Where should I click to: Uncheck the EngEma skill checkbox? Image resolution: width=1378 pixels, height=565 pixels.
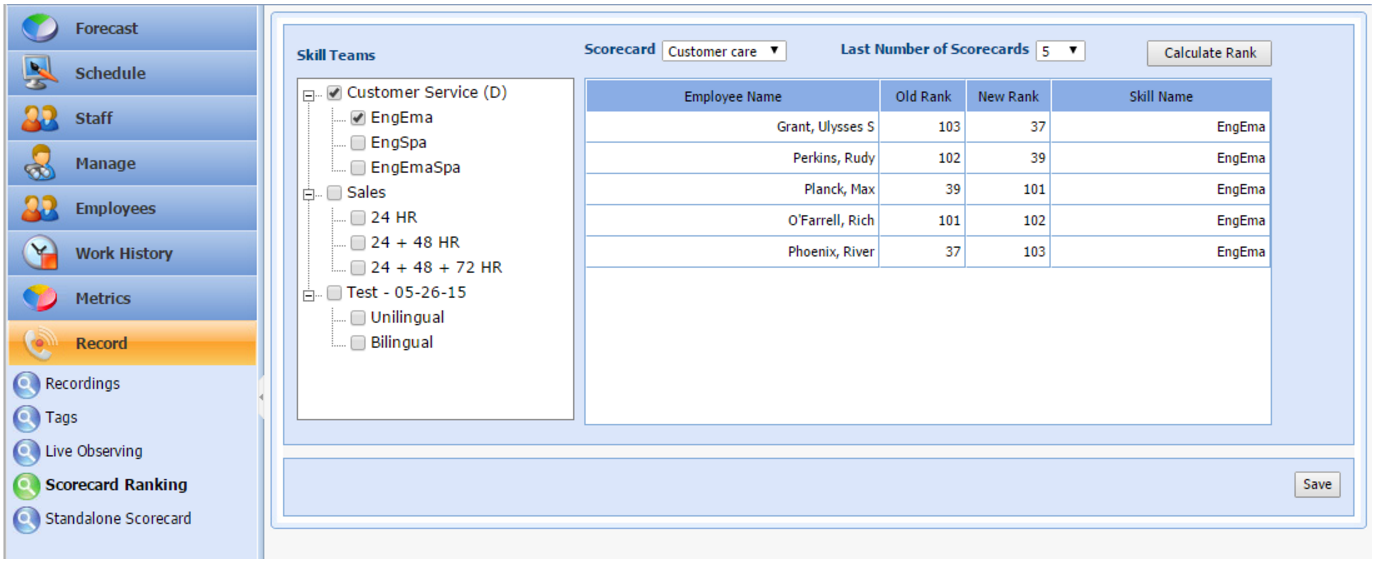[x=358, y=118]
